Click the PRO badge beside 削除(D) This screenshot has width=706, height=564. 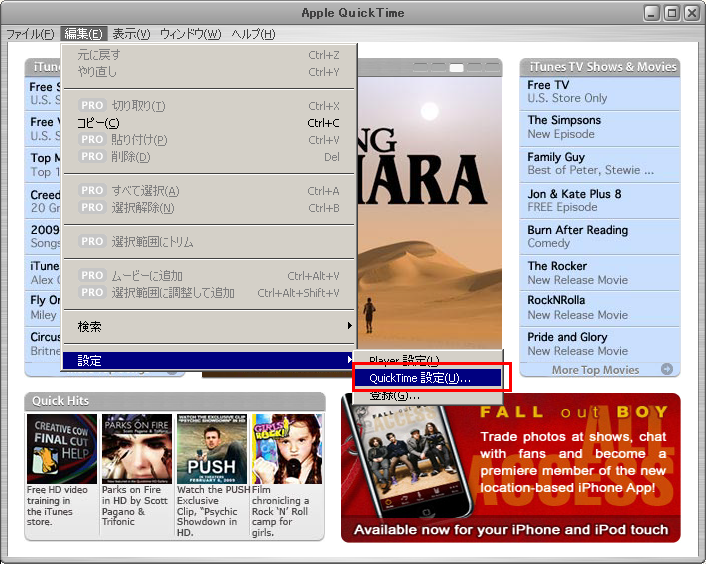coord(92,156)
